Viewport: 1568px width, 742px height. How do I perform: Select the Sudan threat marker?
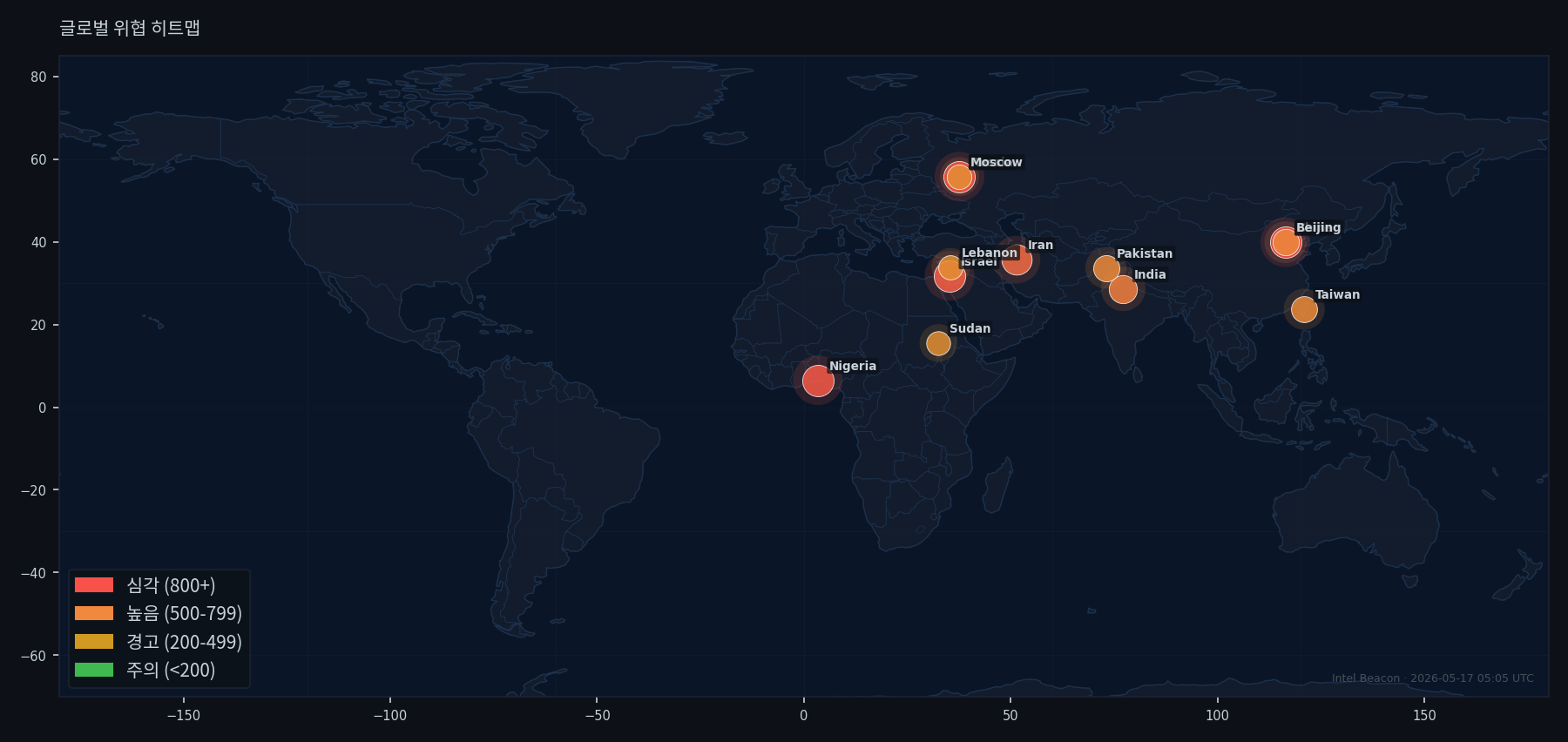[x=938, y=343]
